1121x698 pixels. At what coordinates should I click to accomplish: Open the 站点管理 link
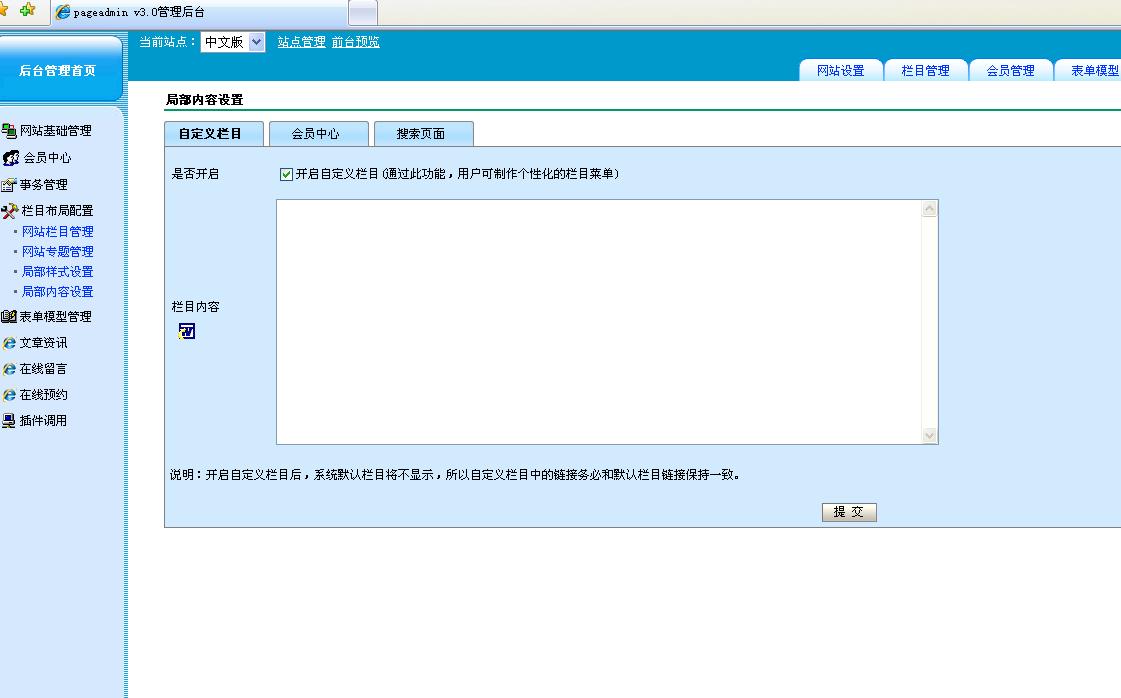tap(301, 42)
